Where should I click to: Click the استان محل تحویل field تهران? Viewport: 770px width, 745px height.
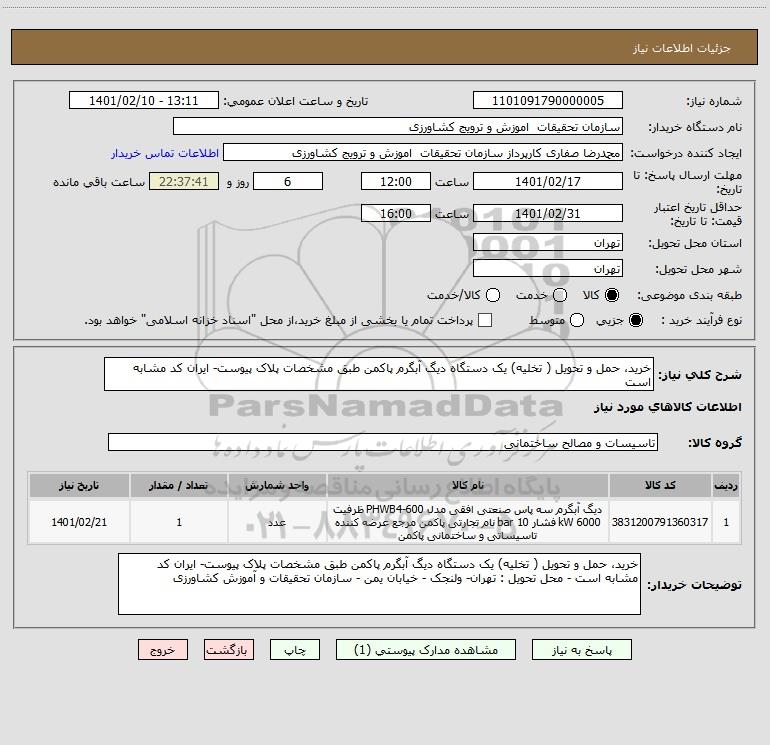pyautogui.click(x=548, y=243)
